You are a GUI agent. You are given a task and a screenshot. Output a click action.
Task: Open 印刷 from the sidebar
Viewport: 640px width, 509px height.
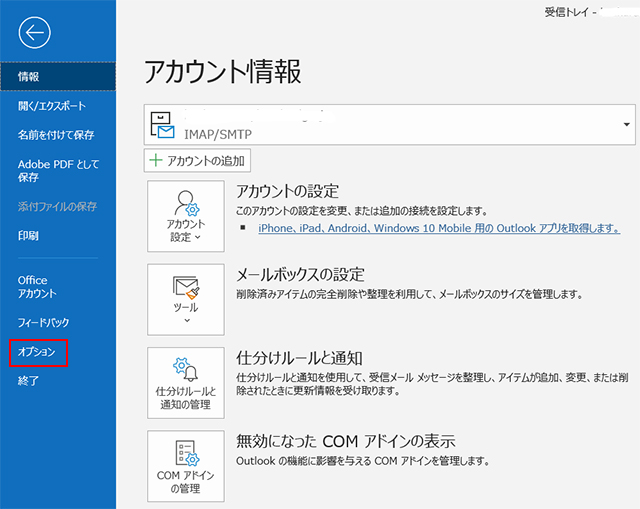(29, 236)
